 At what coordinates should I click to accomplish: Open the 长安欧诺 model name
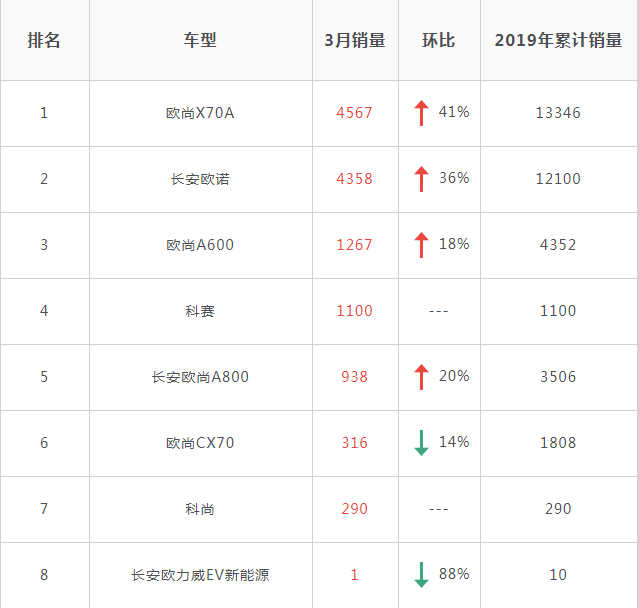tap(200, 179)
